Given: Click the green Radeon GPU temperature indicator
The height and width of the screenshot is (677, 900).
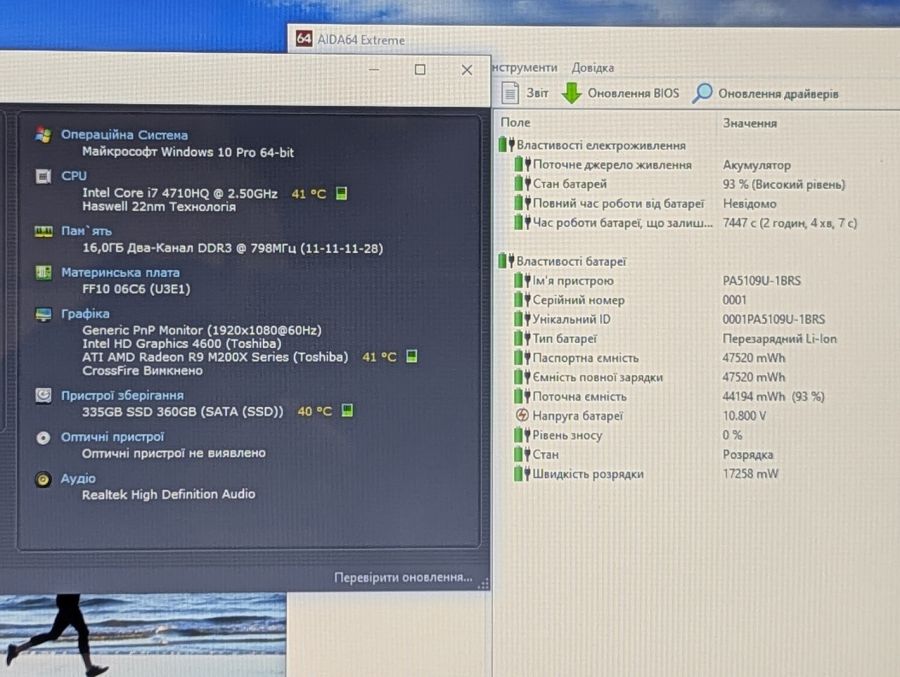Looking at the screenshot, I should coord(412,357).
